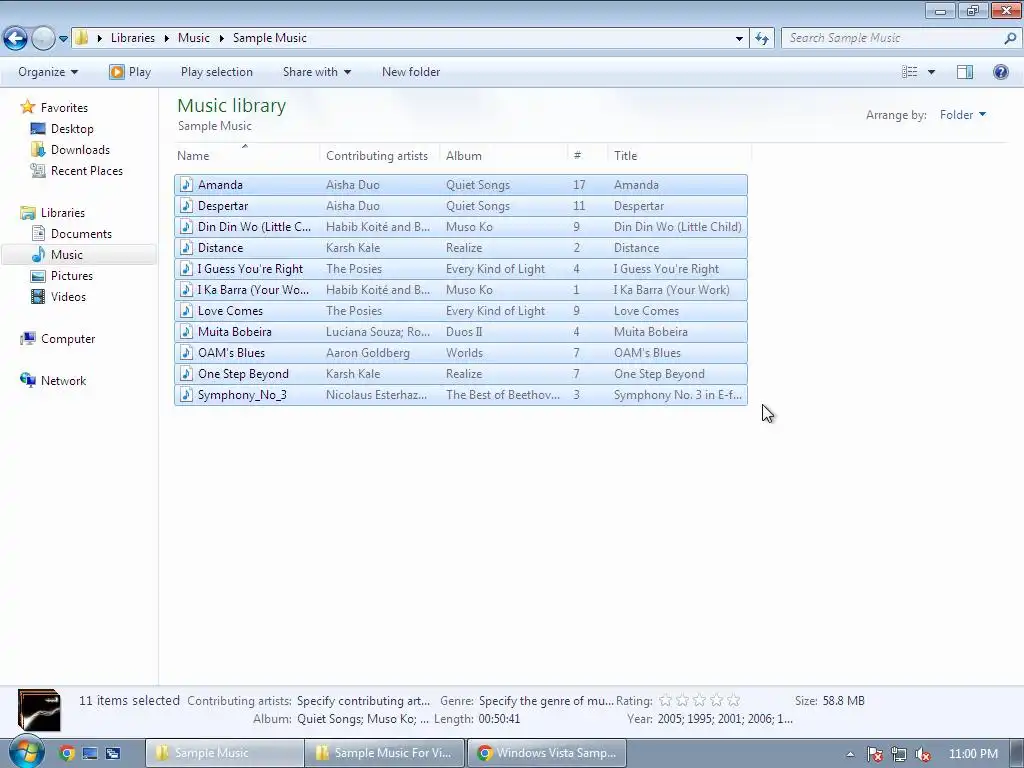Screen dimensions: 1024x768
Task: Click the folder icon in the address bar
Action: pyautogui.click(x=81, y=38)
